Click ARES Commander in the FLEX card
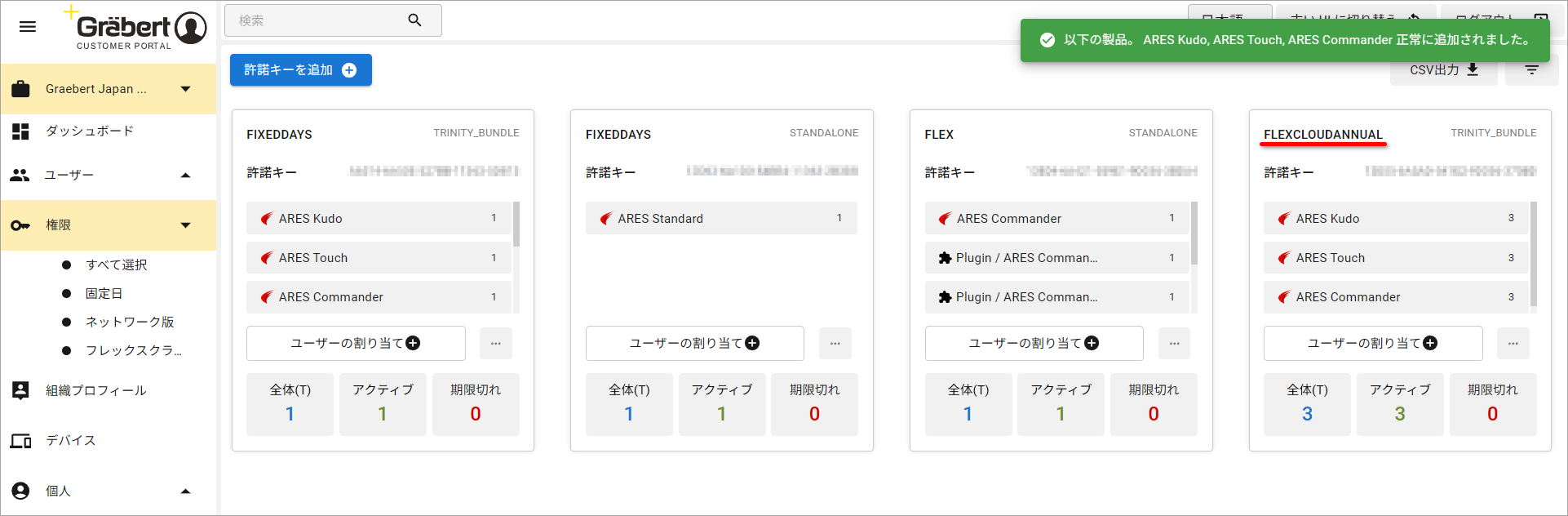 click(x=1057, y=218)
